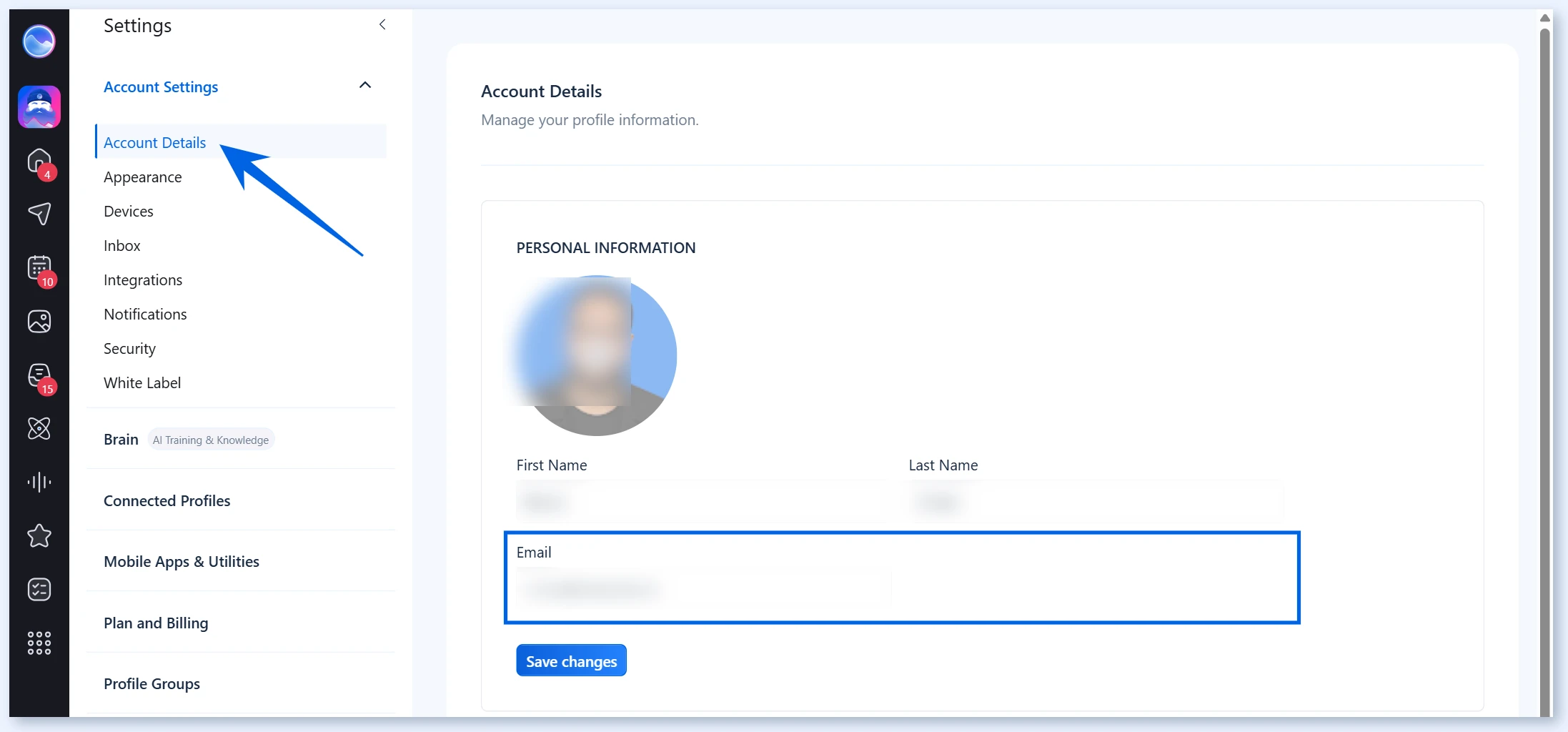Open the nine-dot apps grid icon
The width and height of the screenshot is (1568, 732).
[x=39, y=643]
